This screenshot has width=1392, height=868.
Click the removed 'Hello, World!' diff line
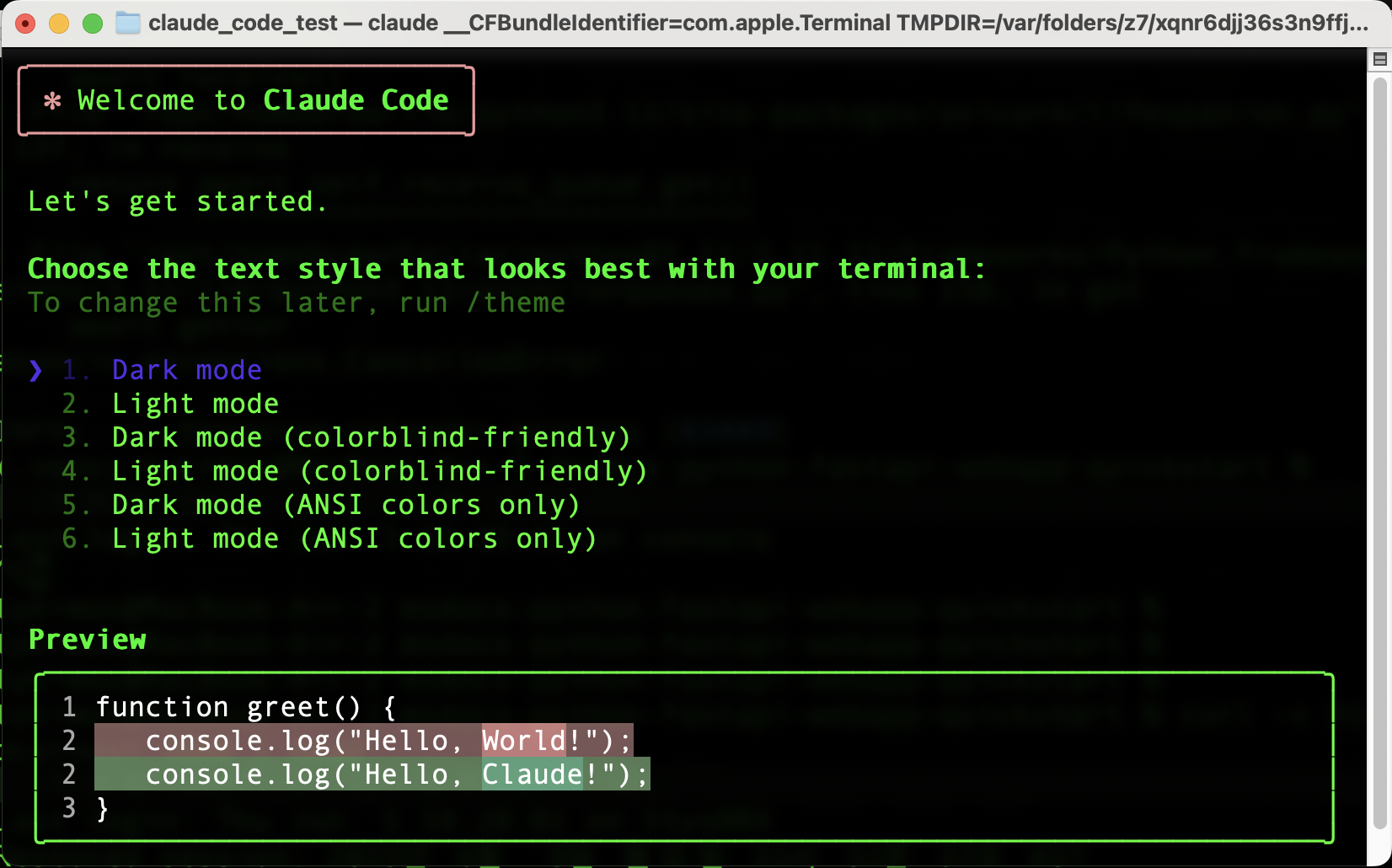tap(363, 741)
